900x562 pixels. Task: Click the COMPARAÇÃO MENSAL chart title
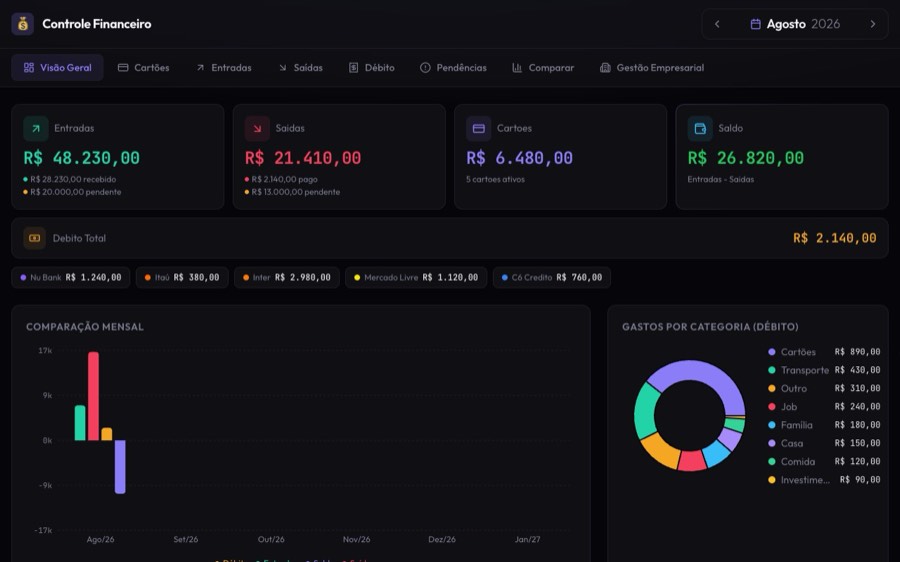tap(85, 327)
